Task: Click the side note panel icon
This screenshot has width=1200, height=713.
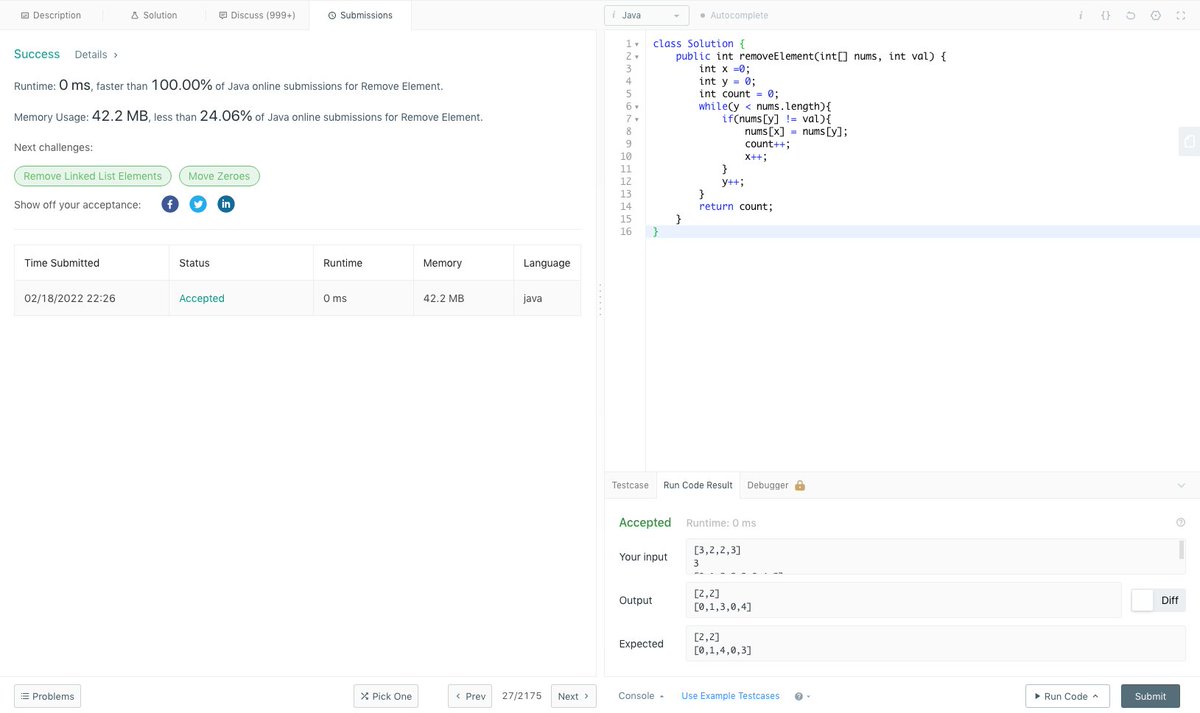Action: click(1189, 142)
